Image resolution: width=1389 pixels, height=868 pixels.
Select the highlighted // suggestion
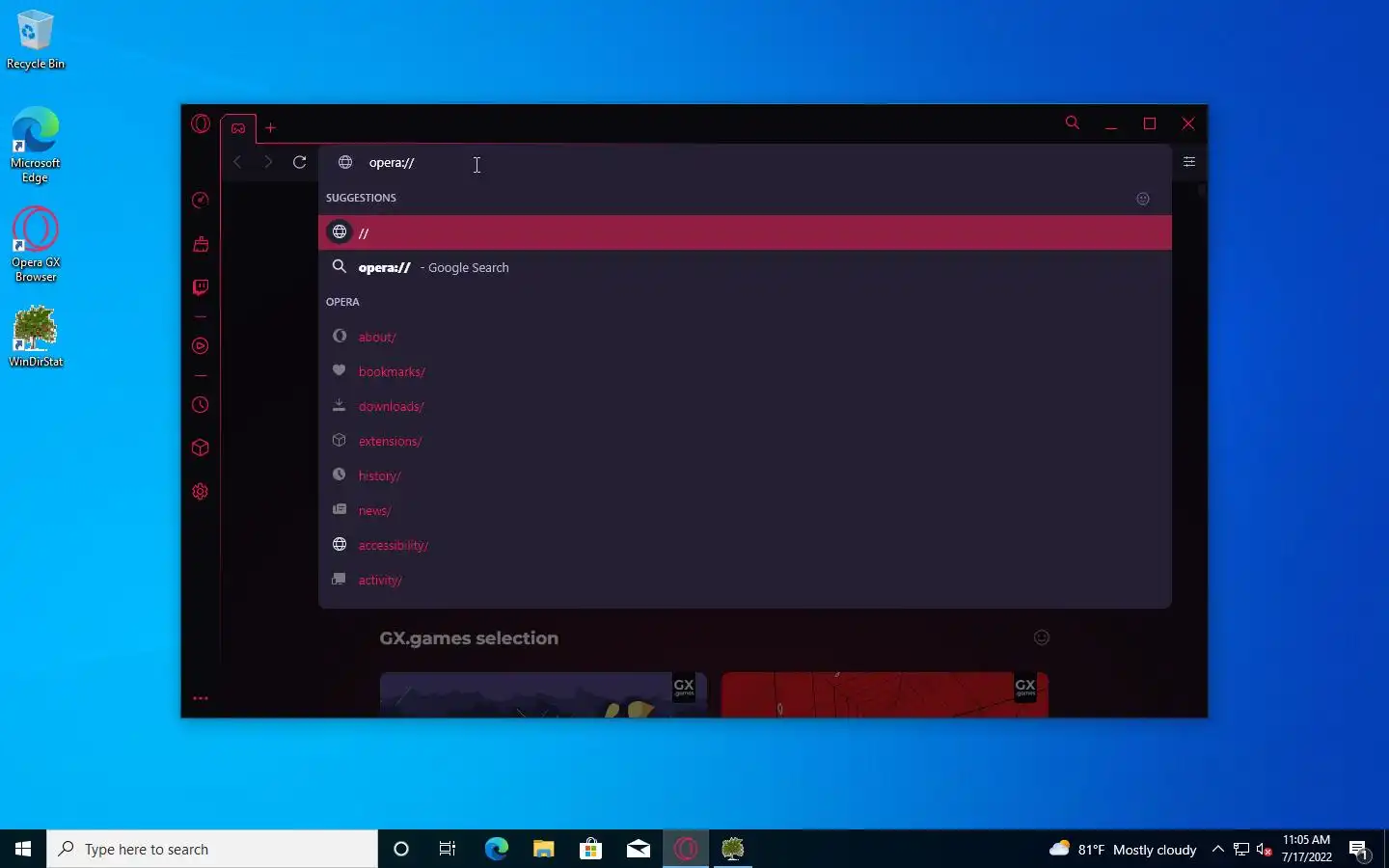[x=745, y=232]
